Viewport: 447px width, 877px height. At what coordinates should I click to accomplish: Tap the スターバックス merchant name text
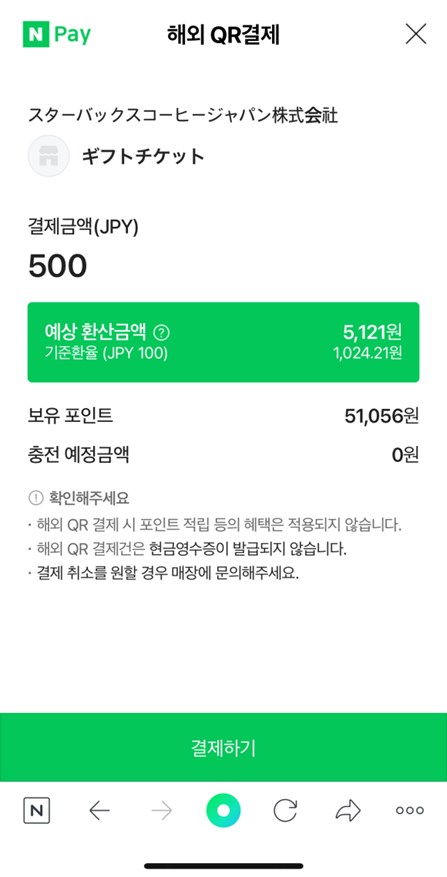pyautogui.click(x=183, y=116)
